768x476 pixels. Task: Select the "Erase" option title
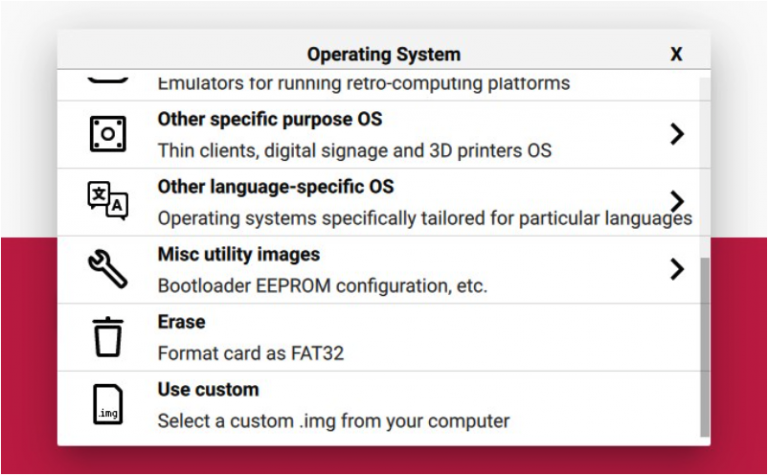coord(181,322)
